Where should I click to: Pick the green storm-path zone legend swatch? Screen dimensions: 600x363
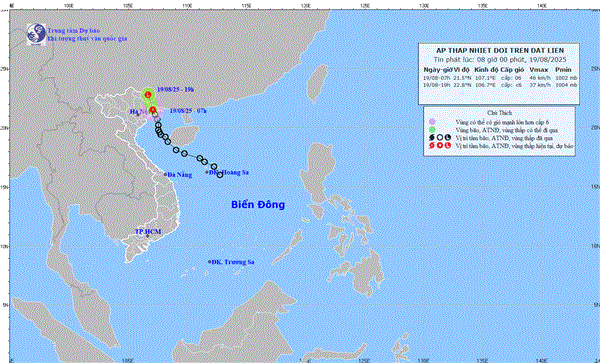pos(432,129)
